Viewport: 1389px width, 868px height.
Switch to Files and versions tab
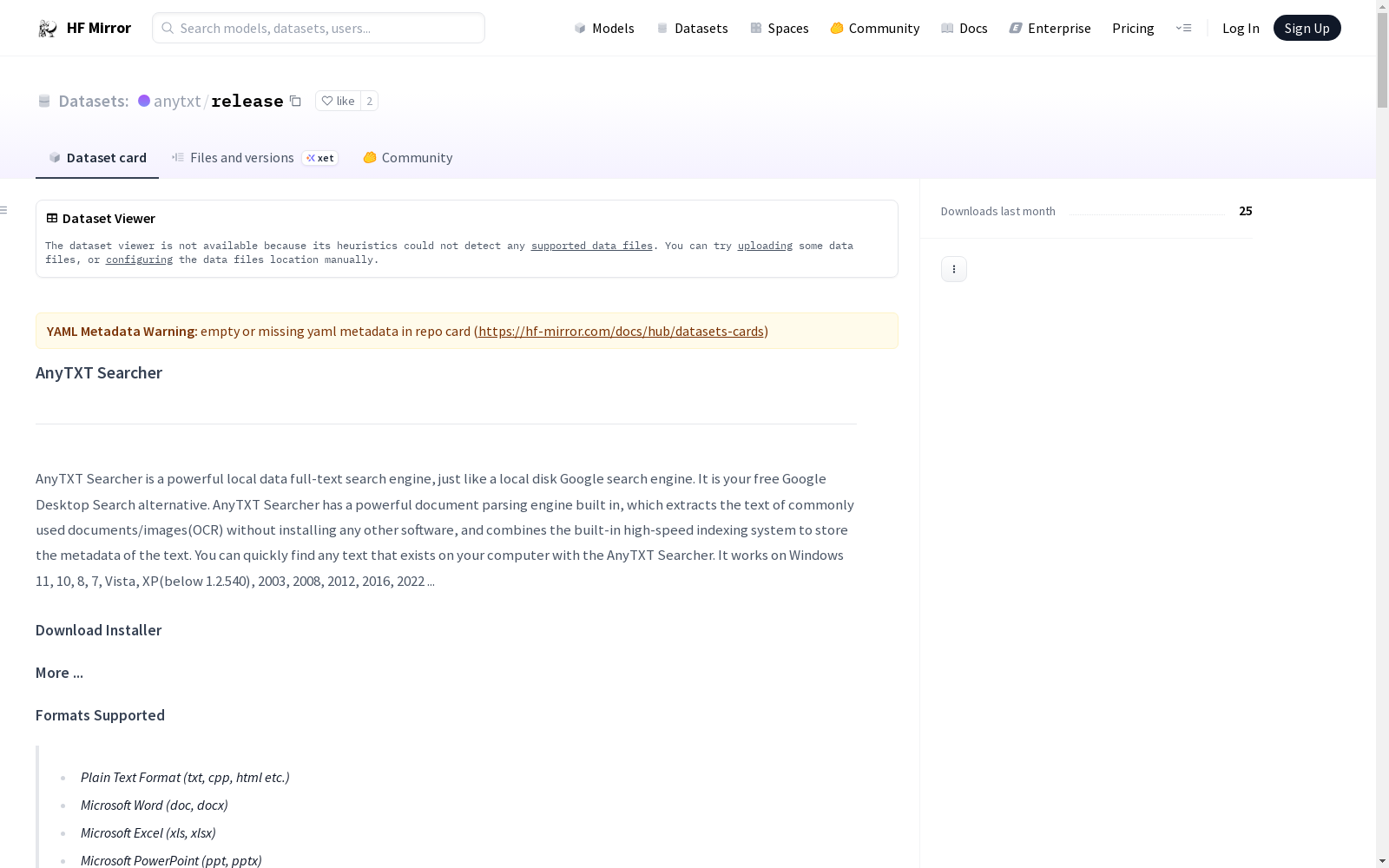(254, 157)
